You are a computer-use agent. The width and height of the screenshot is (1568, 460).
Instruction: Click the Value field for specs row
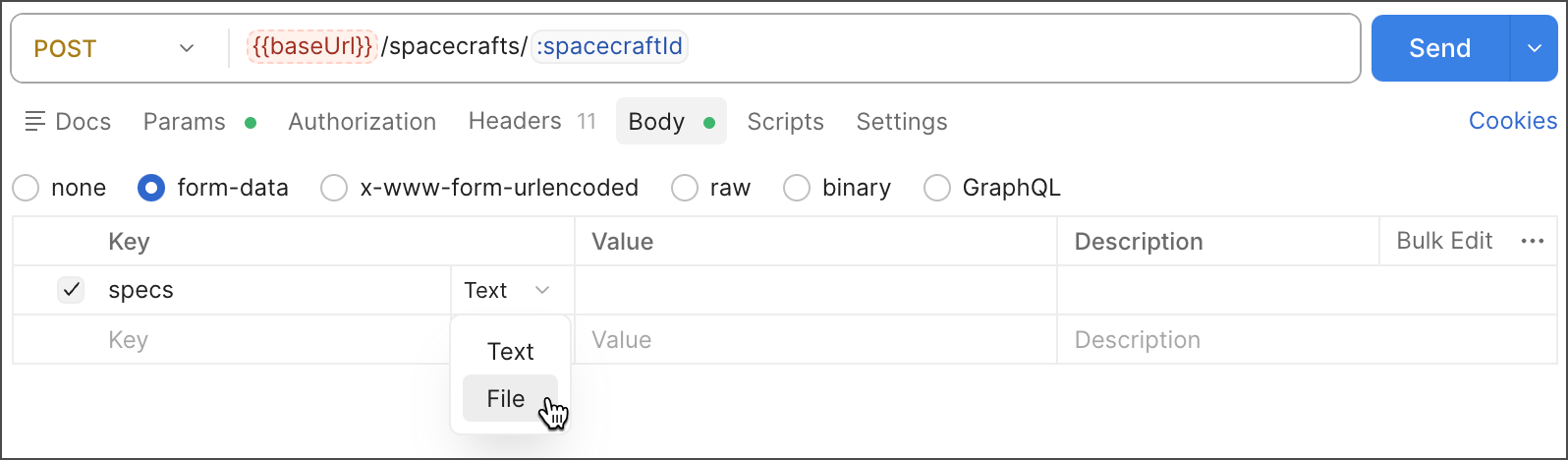pyautogui.click(x=815, y=290)
